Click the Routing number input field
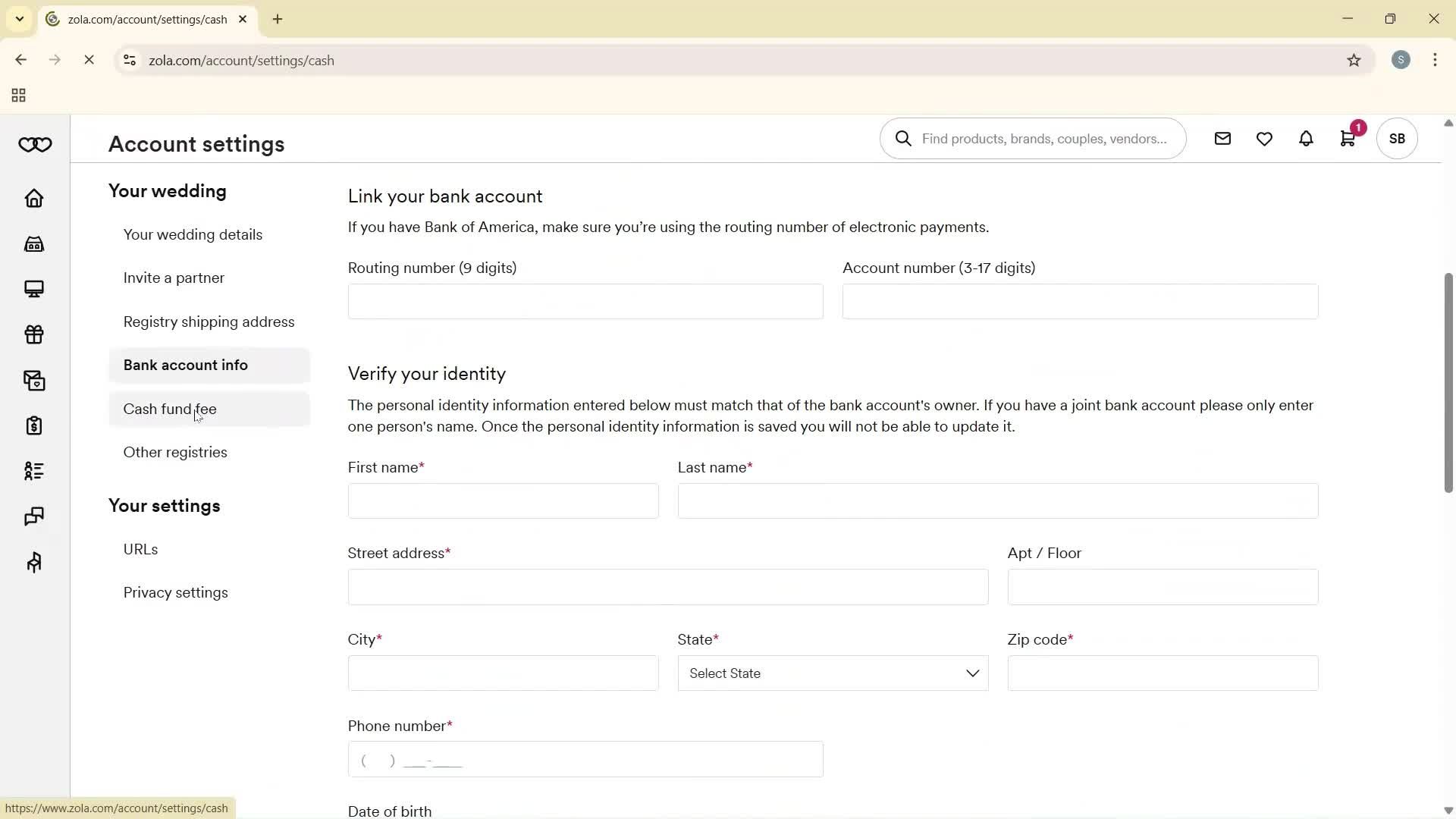Screen dimensions: 1456x819 (x=585, y=302)
